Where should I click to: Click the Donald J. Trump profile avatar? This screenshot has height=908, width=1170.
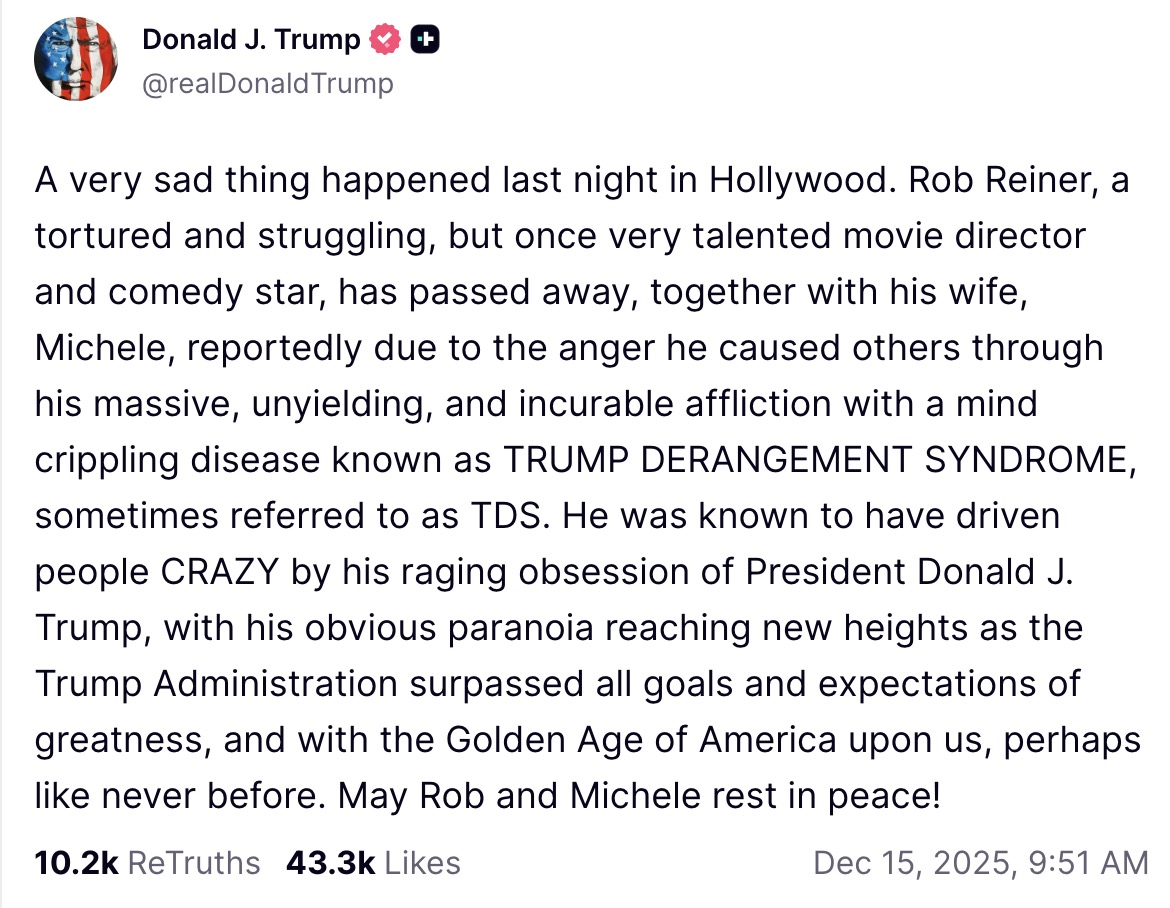(x=76, y=59)
